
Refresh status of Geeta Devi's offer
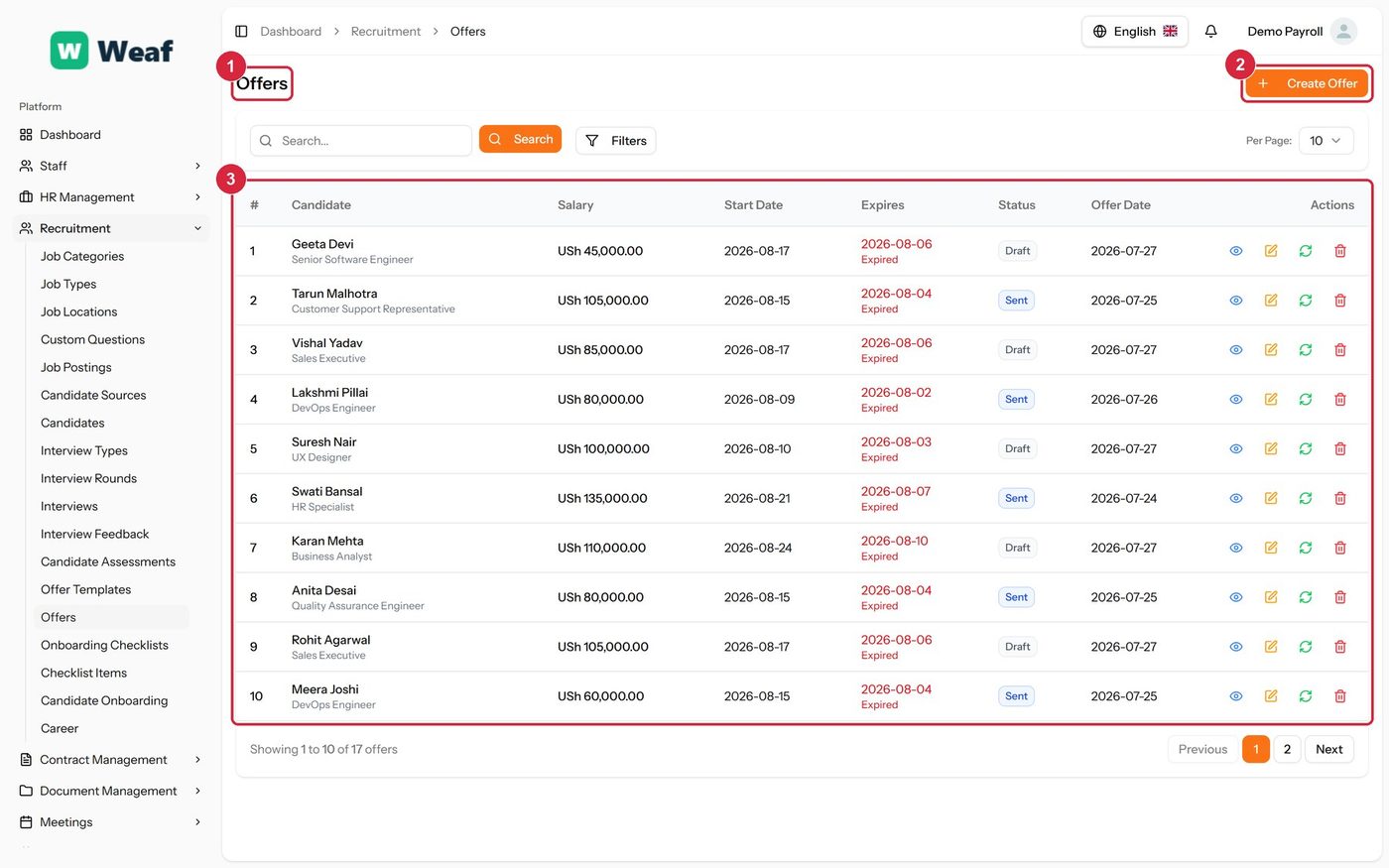[x=1306, y=251]
